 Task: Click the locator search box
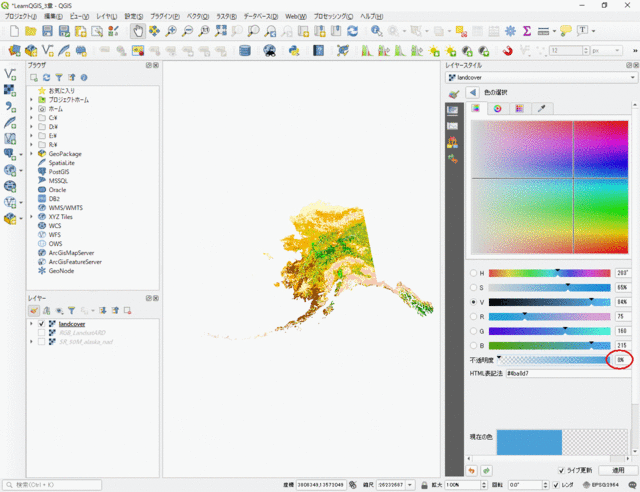click(x=52, y=485)
